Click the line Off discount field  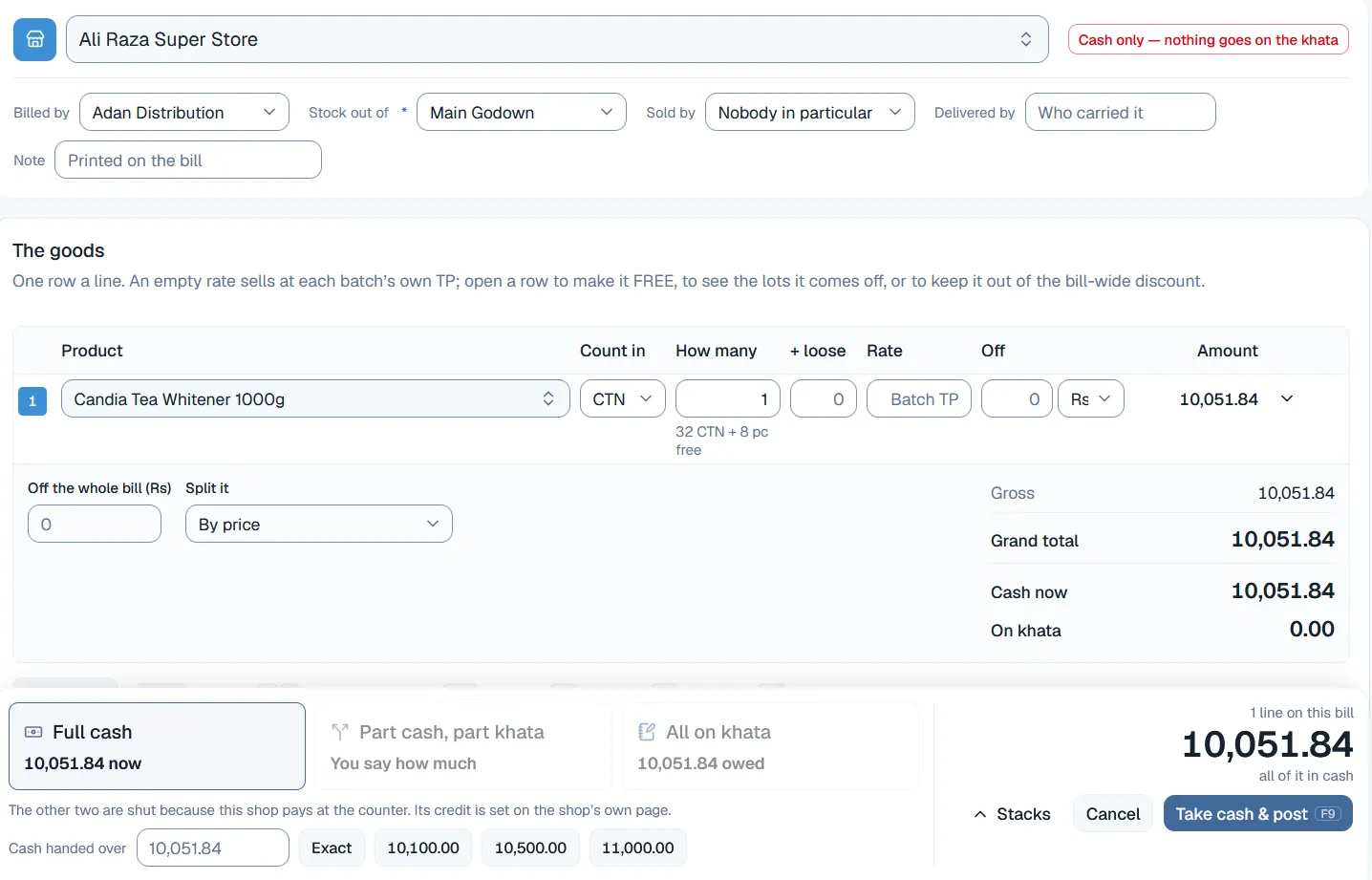point(1017,398)
